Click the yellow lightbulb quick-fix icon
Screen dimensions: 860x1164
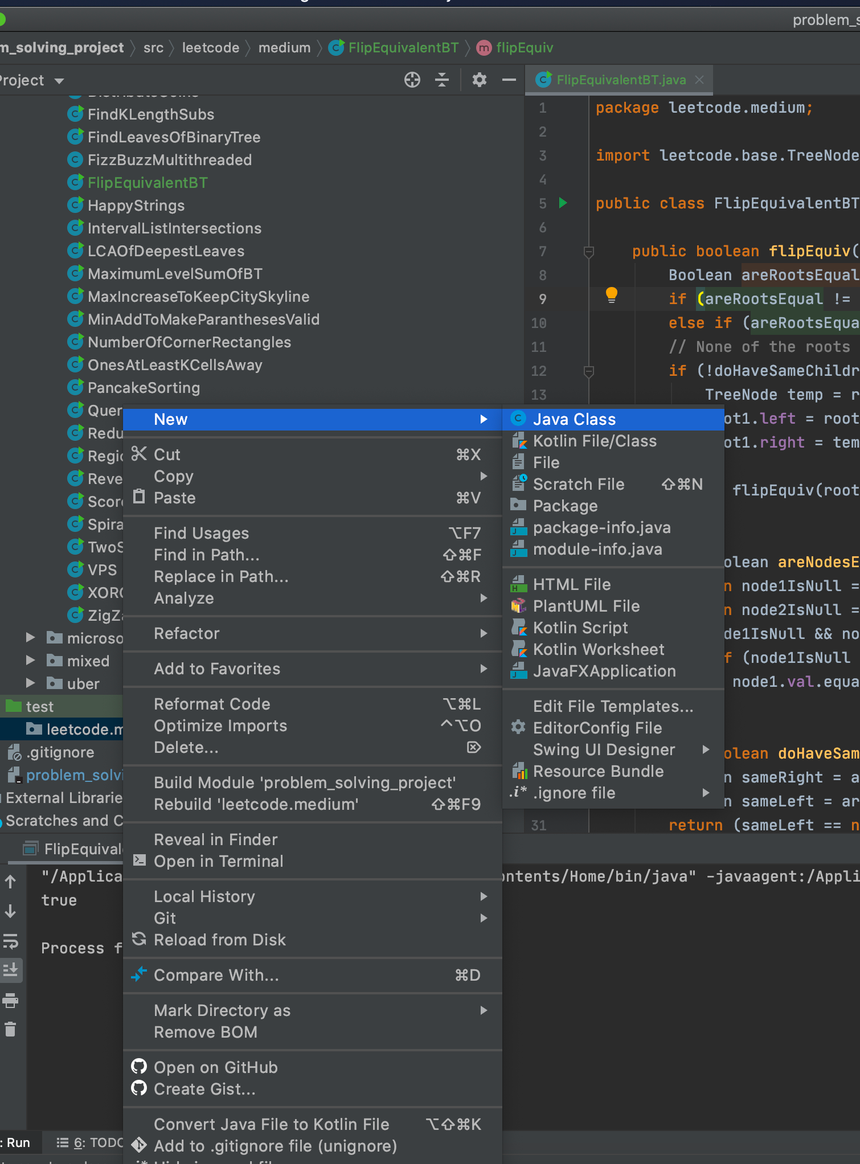coord(611,295)
